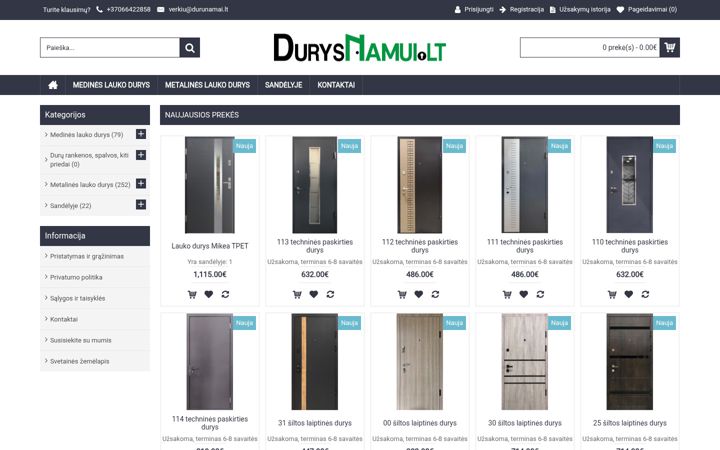Screen dimensions: 720x450
Task: Open Prisijungti login link
Action: click(x=478, y=9)
